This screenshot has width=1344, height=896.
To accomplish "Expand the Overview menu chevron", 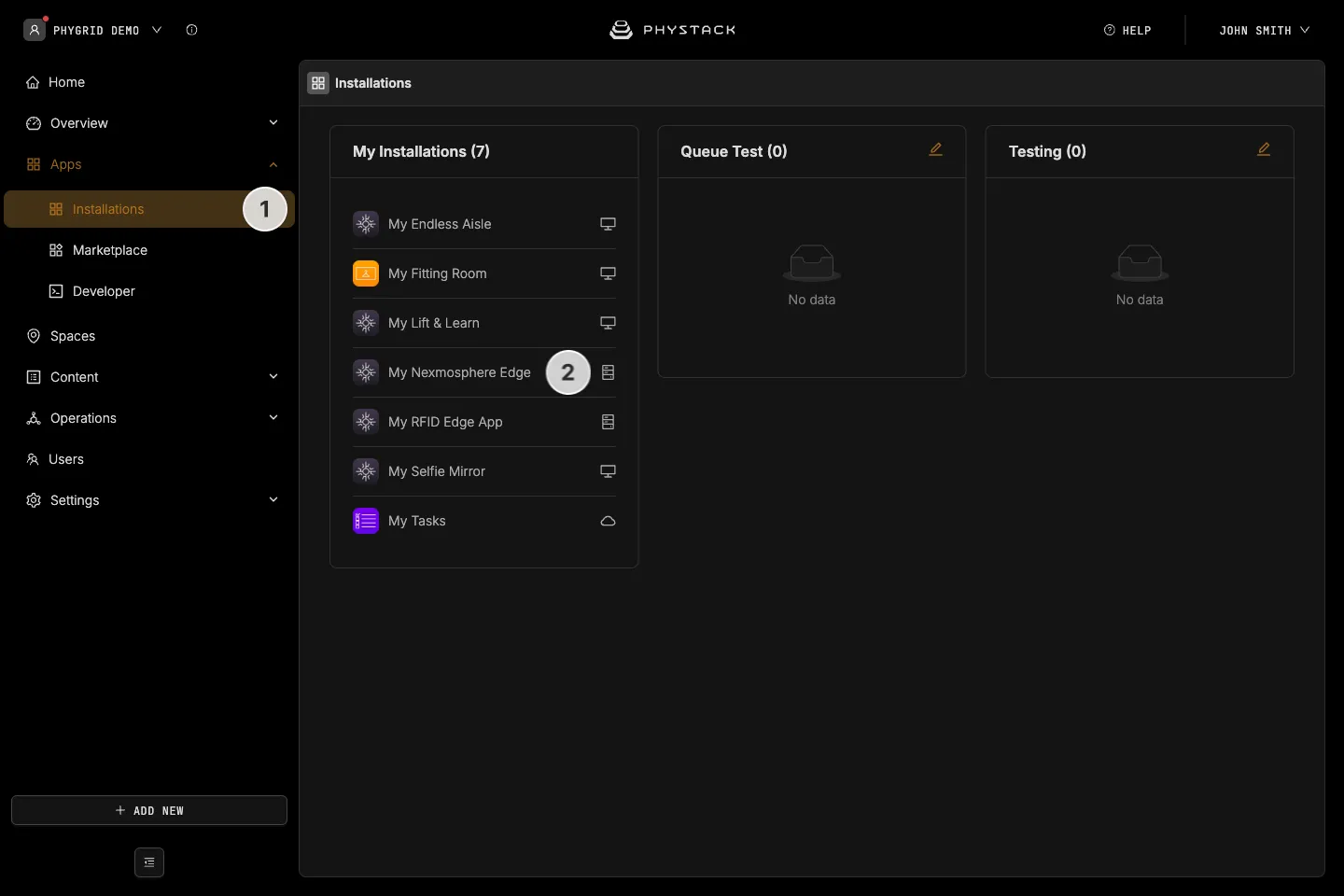I will [x=273, y=123].
